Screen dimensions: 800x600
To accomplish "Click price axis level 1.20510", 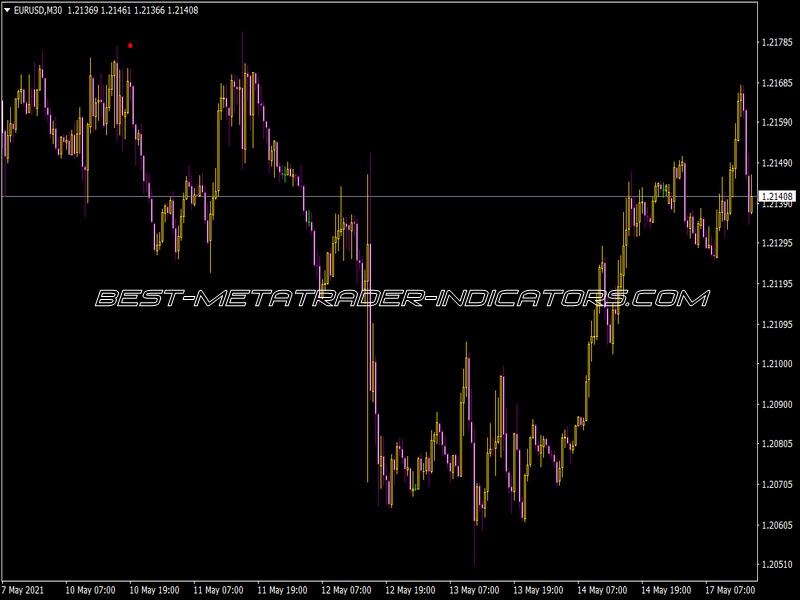I will click(777, 565).
